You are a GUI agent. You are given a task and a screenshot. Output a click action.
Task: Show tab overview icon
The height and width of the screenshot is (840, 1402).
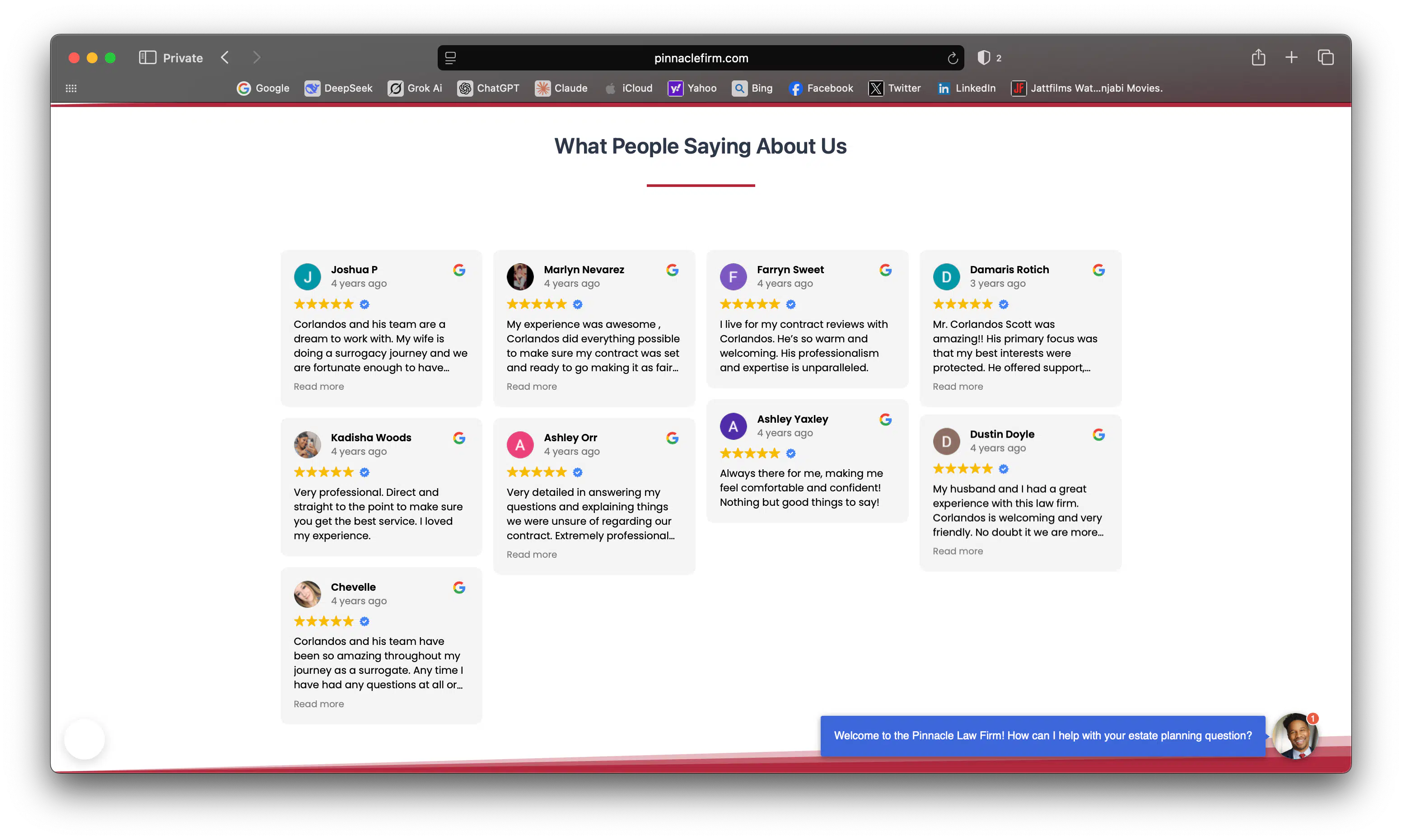(1325, 57)
